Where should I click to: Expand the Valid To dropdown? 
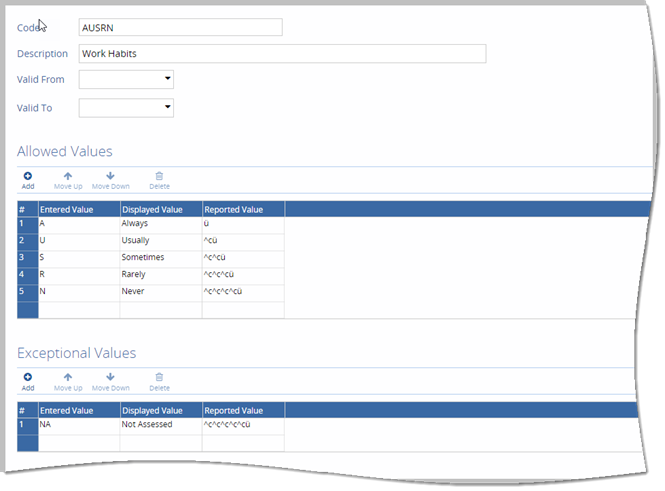click(167, 107)
